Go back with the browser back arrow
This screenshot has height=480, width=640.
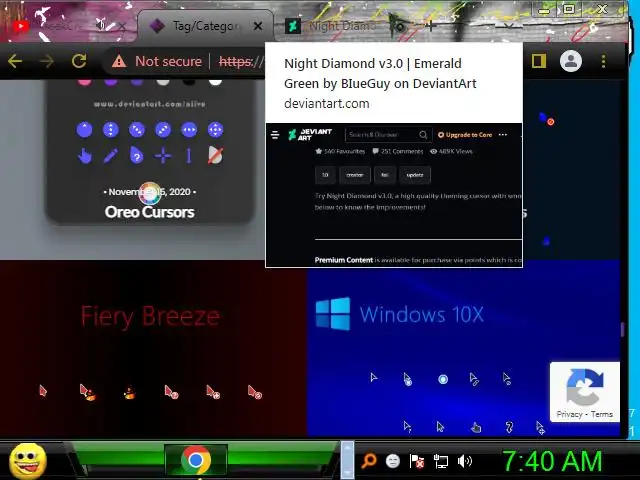pyautogui.click(x=15, y=62)
